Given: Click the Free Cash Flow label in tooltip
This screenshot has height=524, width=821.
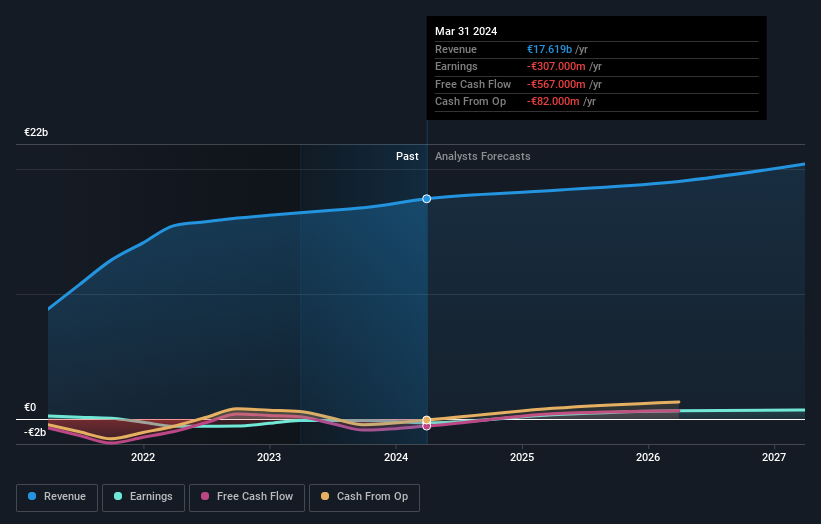Looking at the screenshot, I should pos(473,84).
